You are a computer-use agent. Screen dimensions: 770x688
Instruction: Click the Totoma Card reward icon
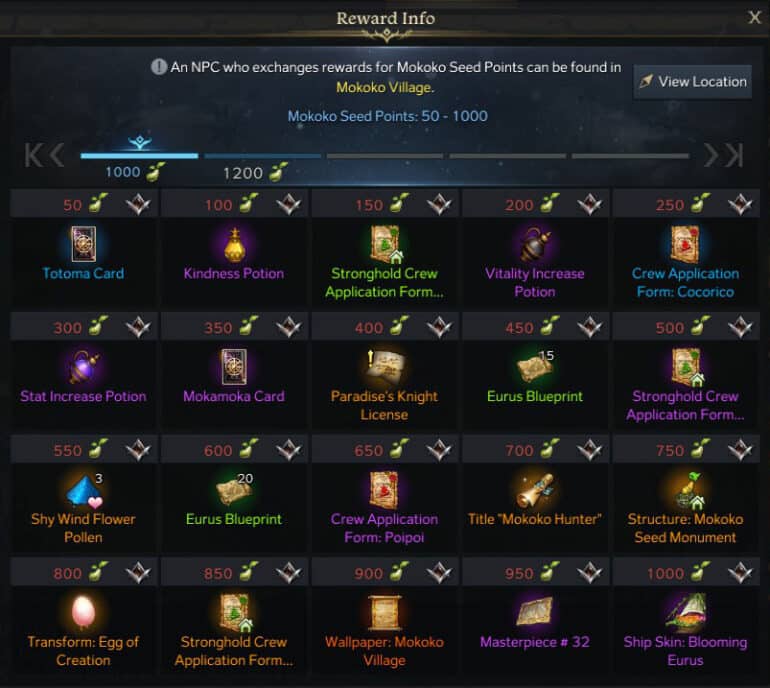coord(83,244)
